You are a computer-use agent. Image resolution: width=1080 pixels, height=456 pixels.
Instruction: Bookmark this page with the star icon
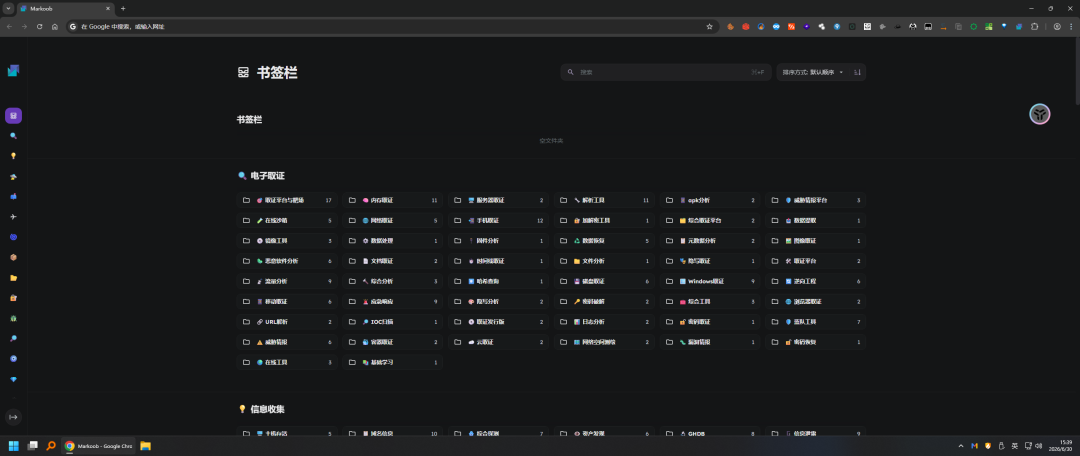tap(709, 26)
